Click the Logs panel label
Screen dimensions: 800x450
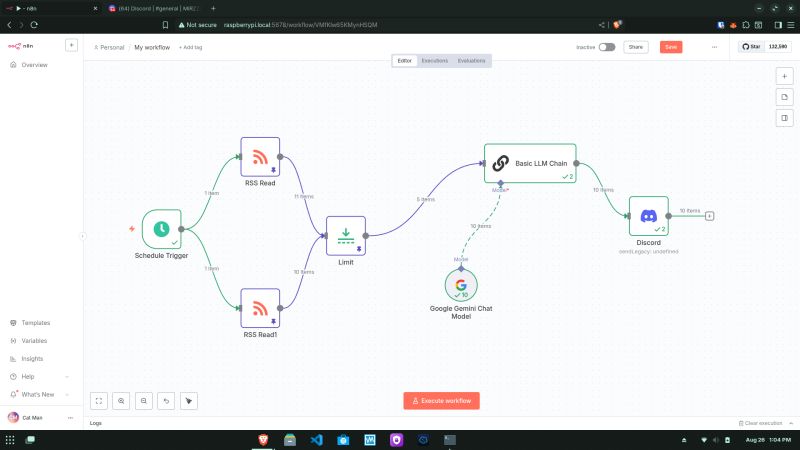(x=96, y=423)
